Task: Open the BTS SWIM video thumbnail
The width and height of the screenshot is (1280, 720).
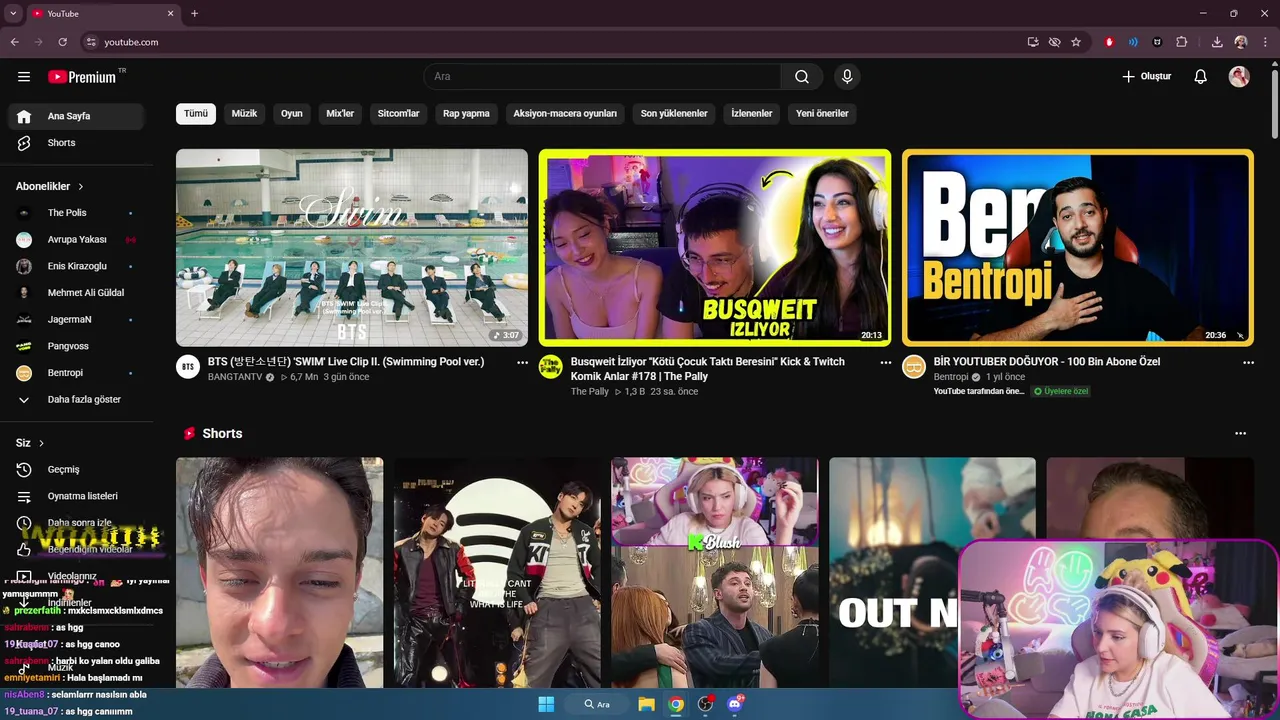Action: 352,248
